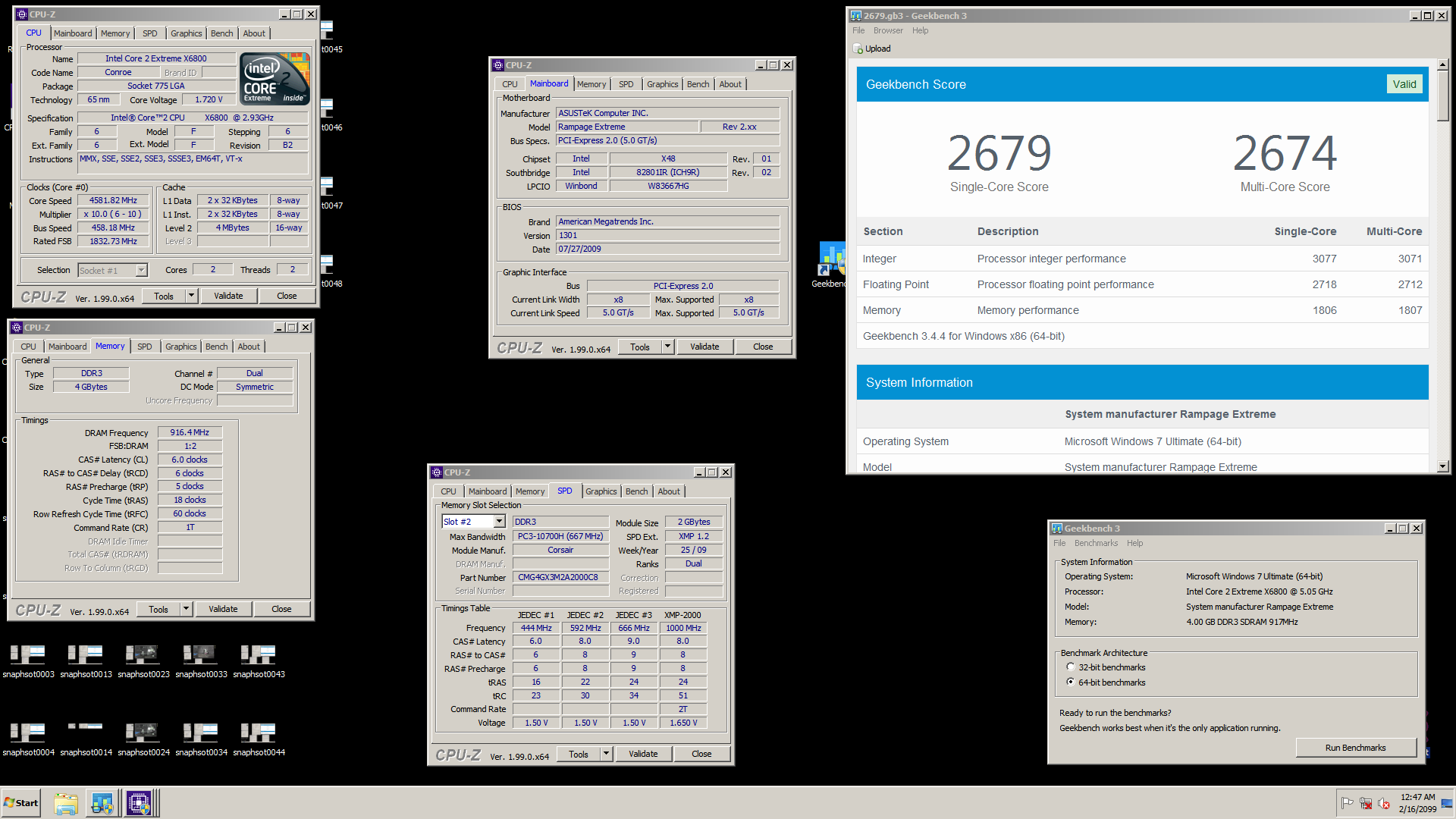Select the snaphsot0033 desktop icon
This screenshot has width=1456, height=819.
tap(201, 661)
